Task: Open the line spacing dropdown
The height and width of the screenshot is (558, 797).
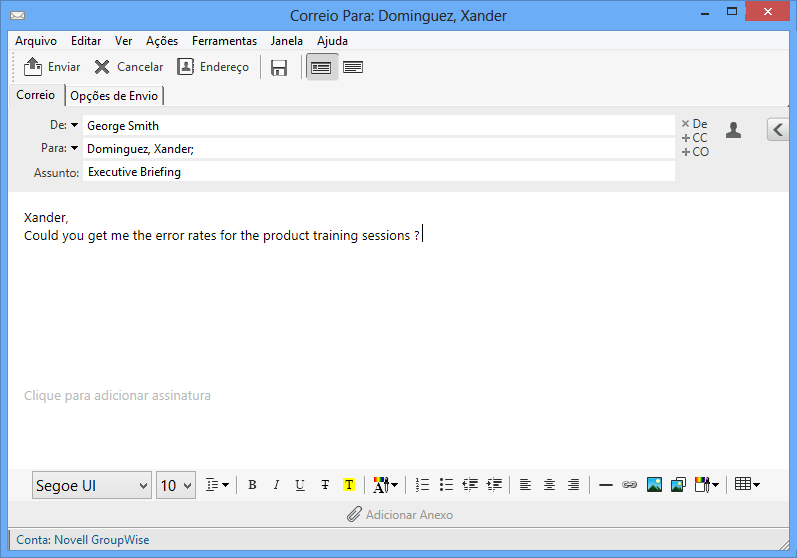Action: (x=217, y=485)
